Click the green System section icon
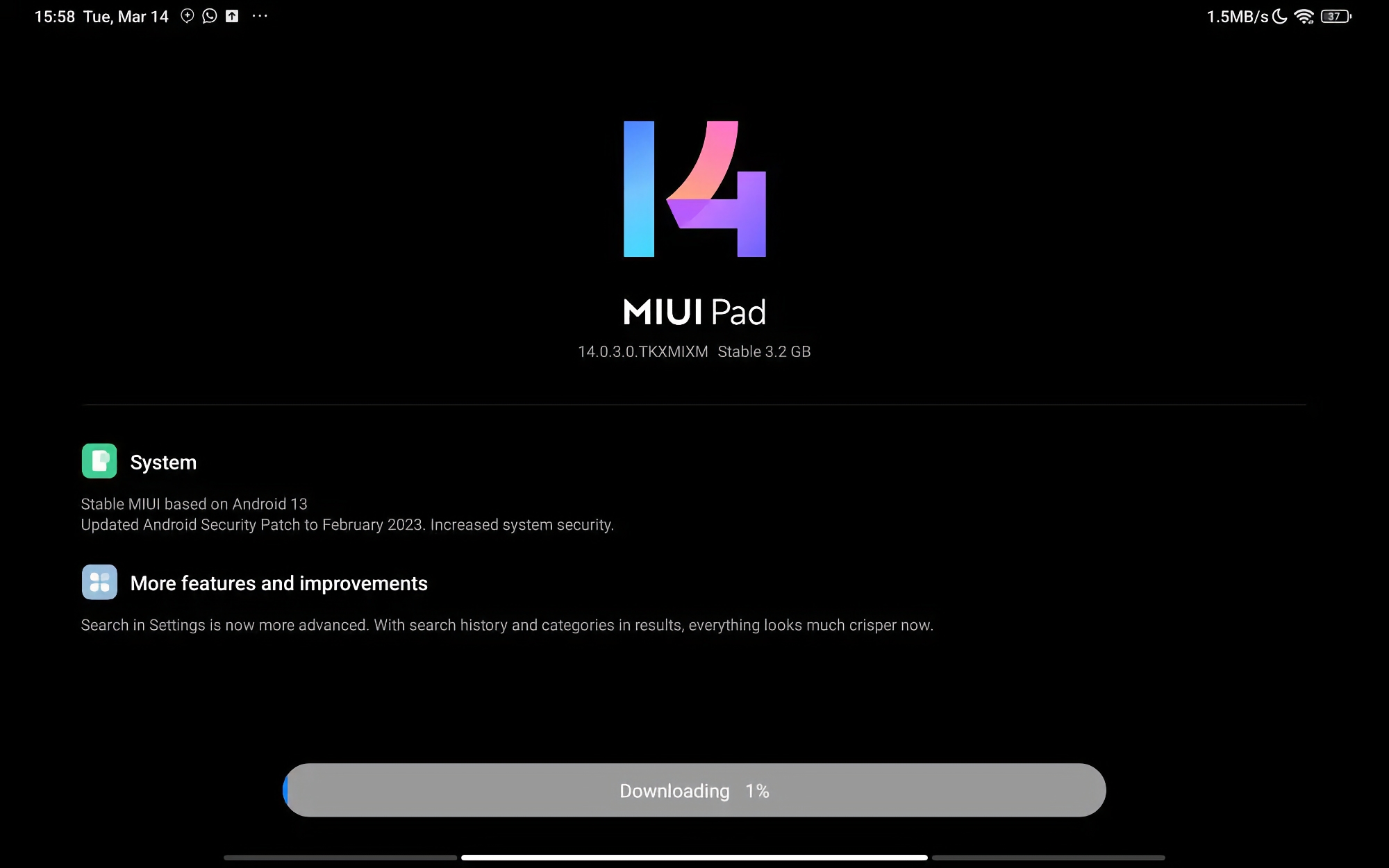The image size is (1389, 868). tap(99, 461)
